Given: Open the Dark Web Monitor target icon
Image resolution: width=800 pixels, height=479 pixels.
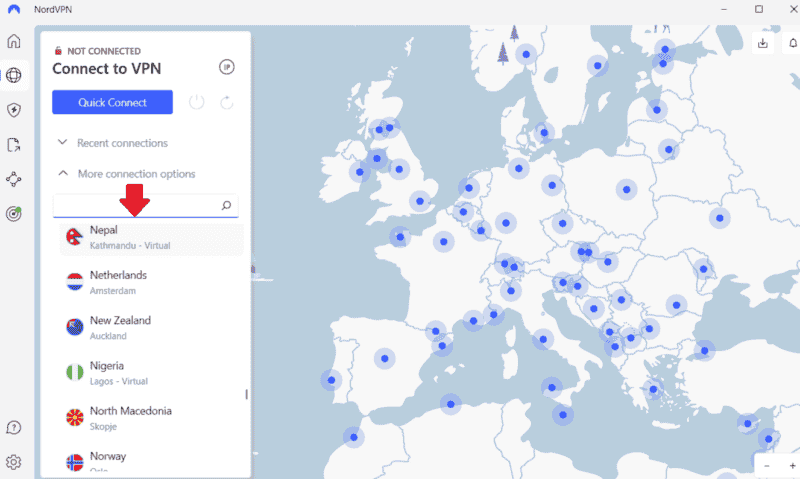Looking at the screenshot, I should [x=14, y=214].
